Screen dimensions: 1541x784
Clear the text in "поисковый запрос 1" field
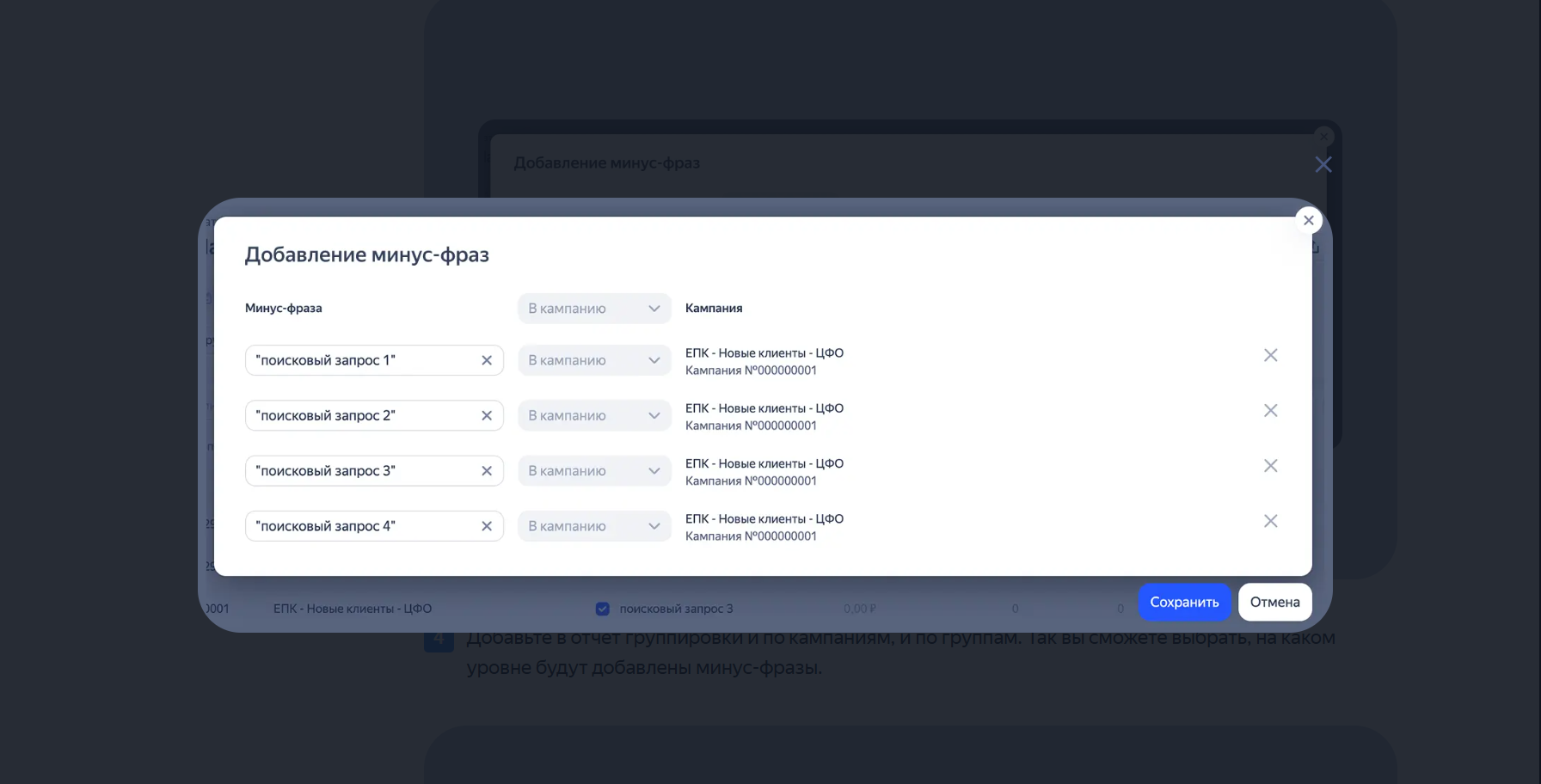487,360
